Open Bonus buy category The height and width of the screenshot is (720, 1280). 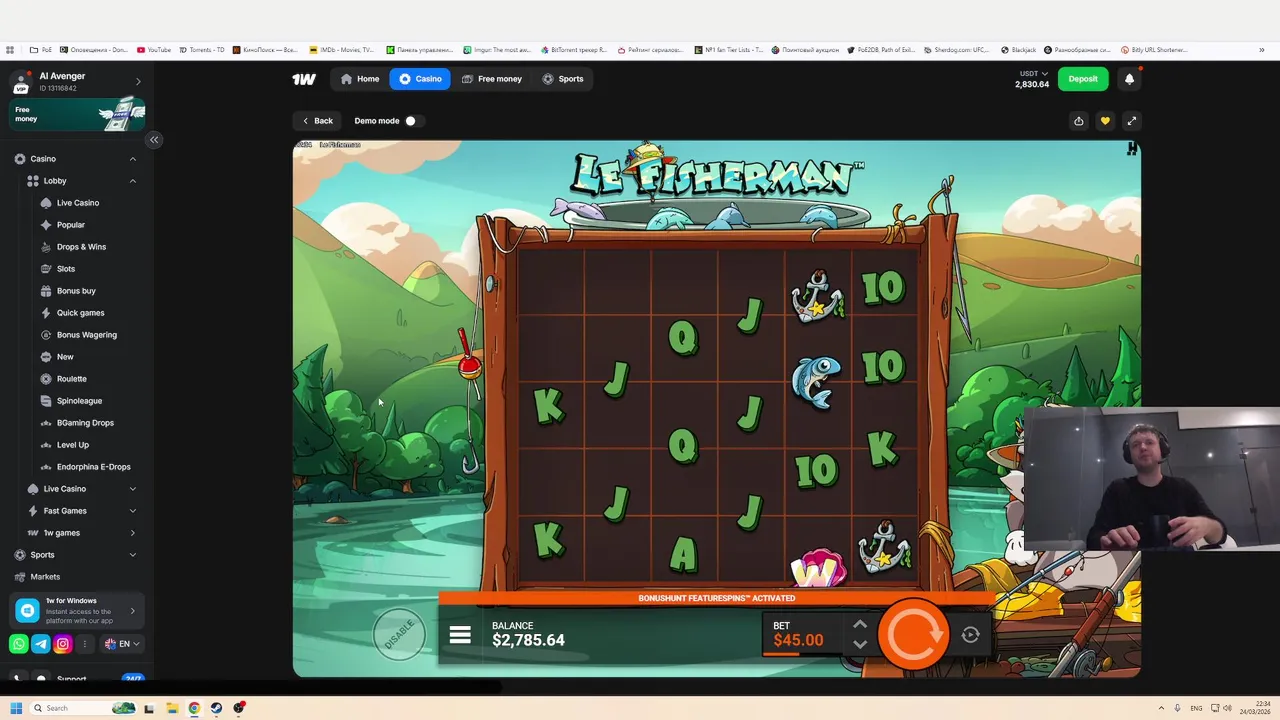point(76,291)
